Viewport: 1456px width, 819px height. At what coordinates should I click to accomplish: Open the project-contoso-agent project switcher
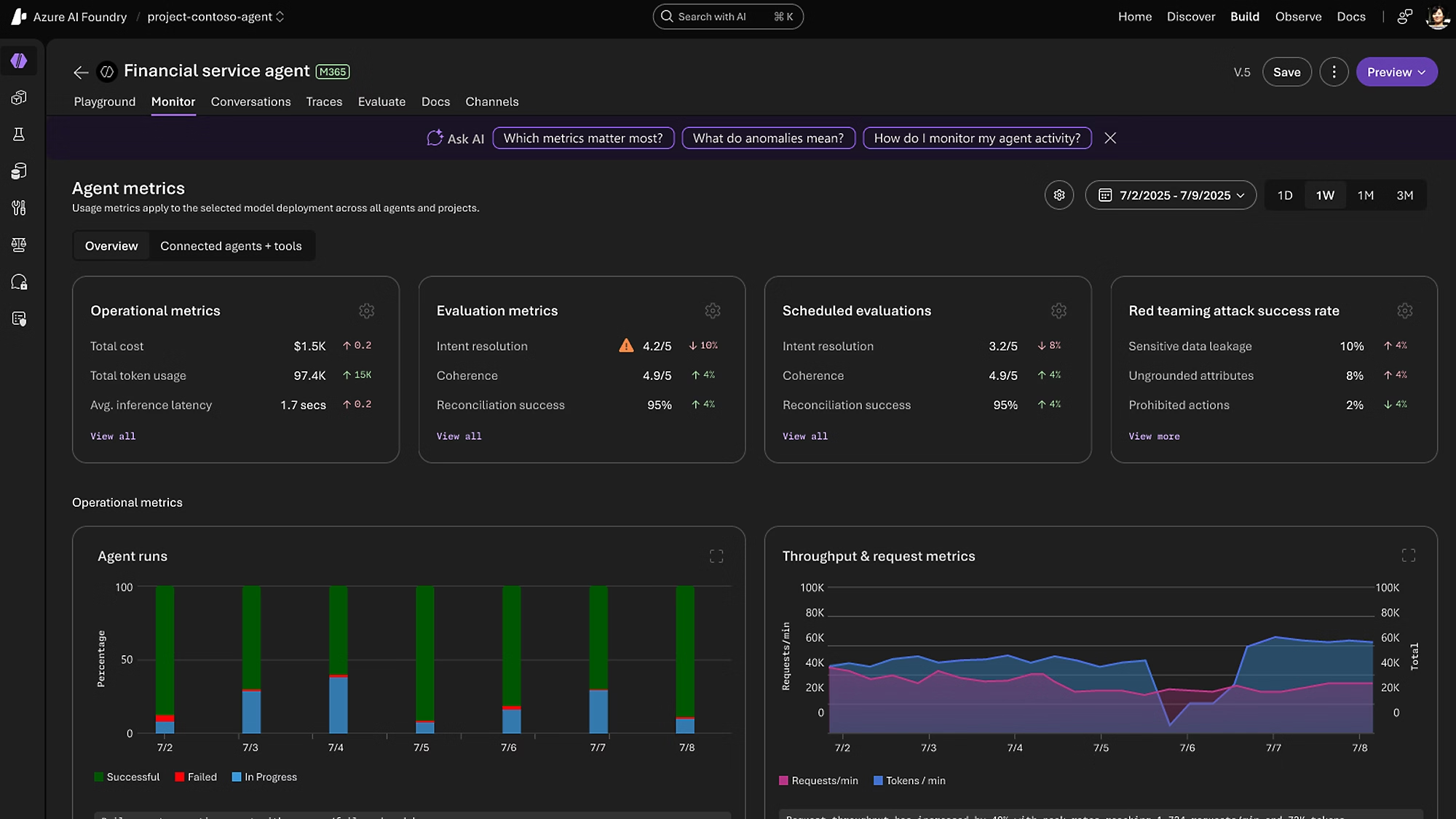coord(215,17)
